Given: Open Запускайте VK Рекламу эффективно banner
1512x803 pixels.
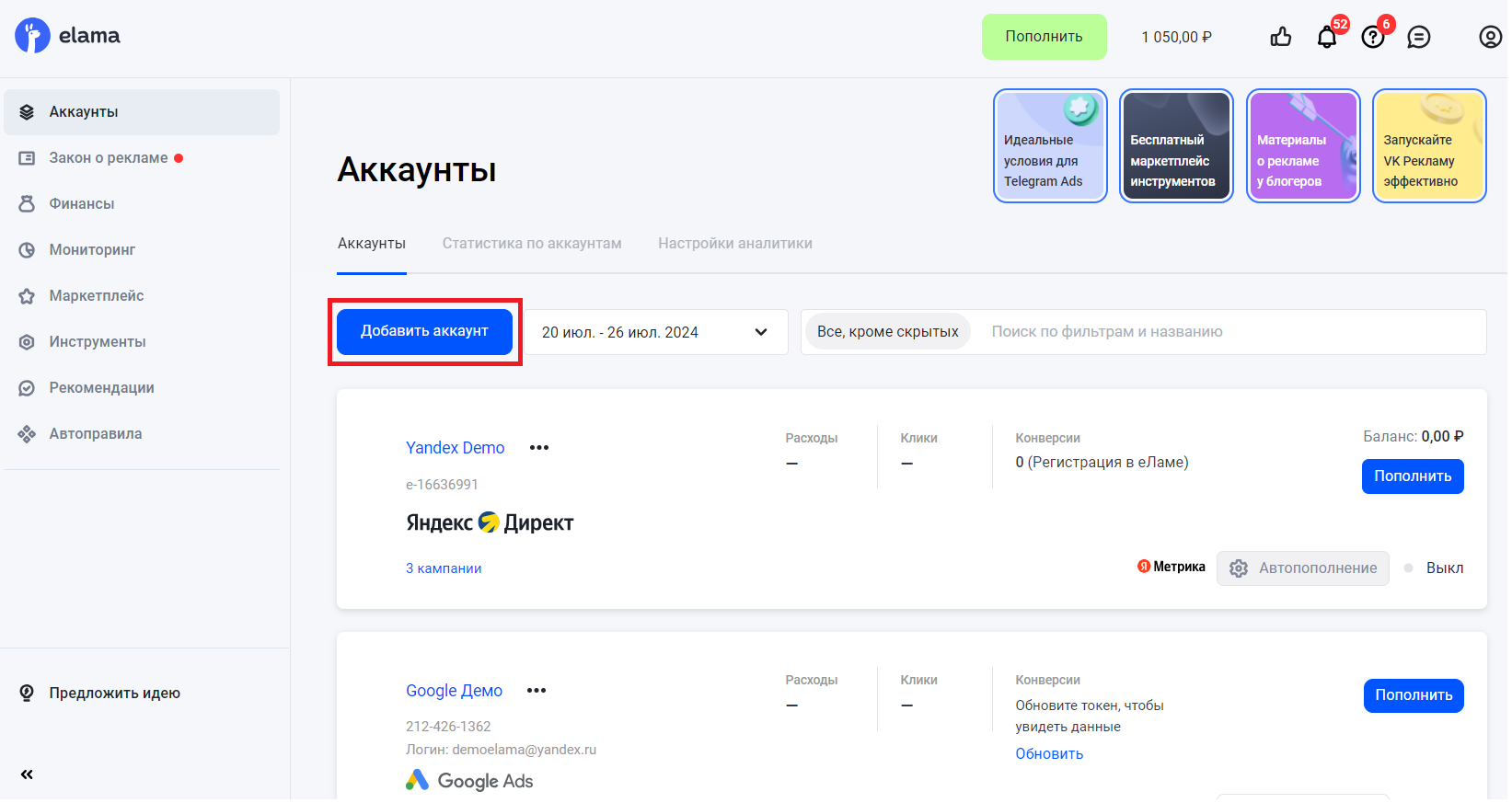Looking at the screenshot, I should [x=1429, y=145].
